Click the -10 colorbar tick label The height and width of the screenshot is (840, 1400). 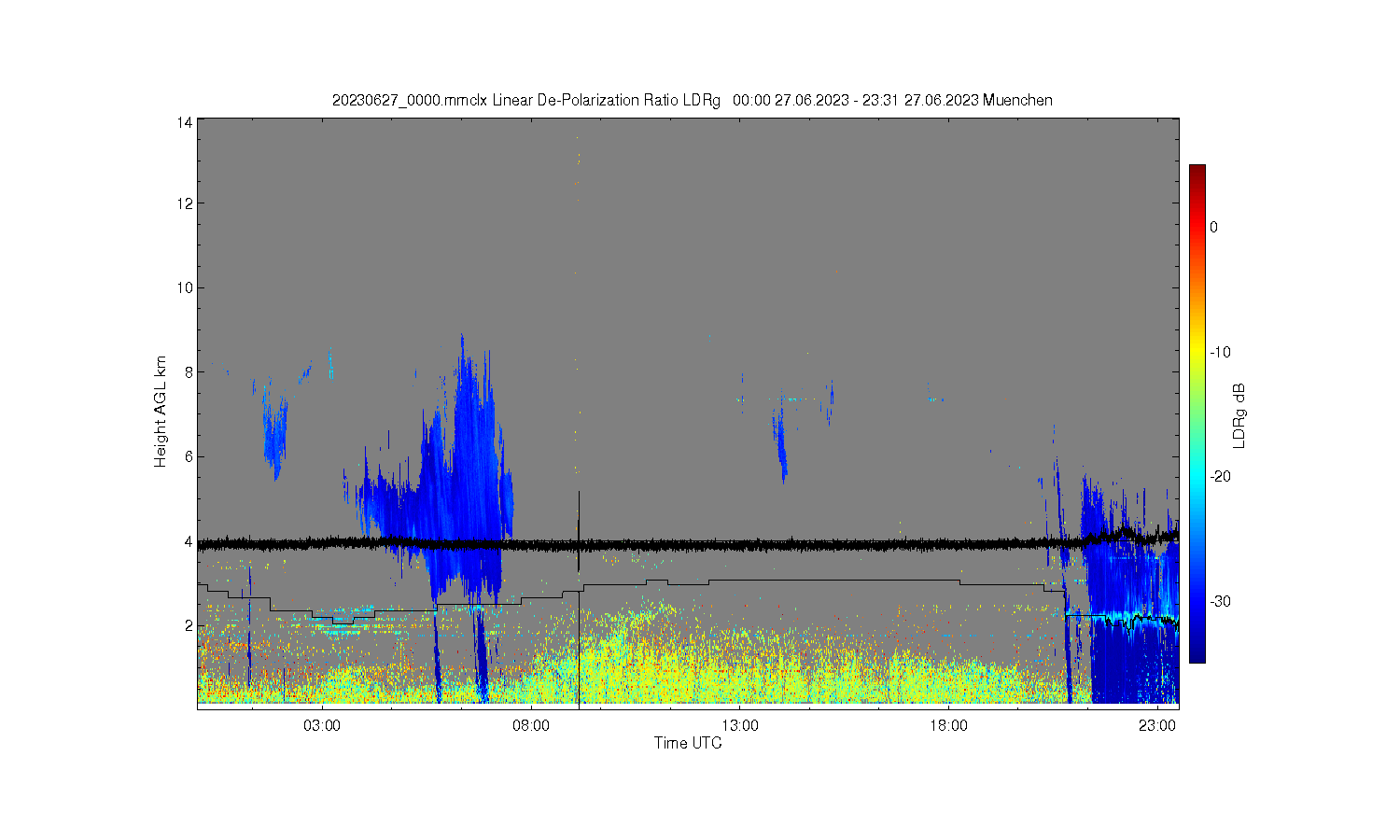[x=1220, y=352]
